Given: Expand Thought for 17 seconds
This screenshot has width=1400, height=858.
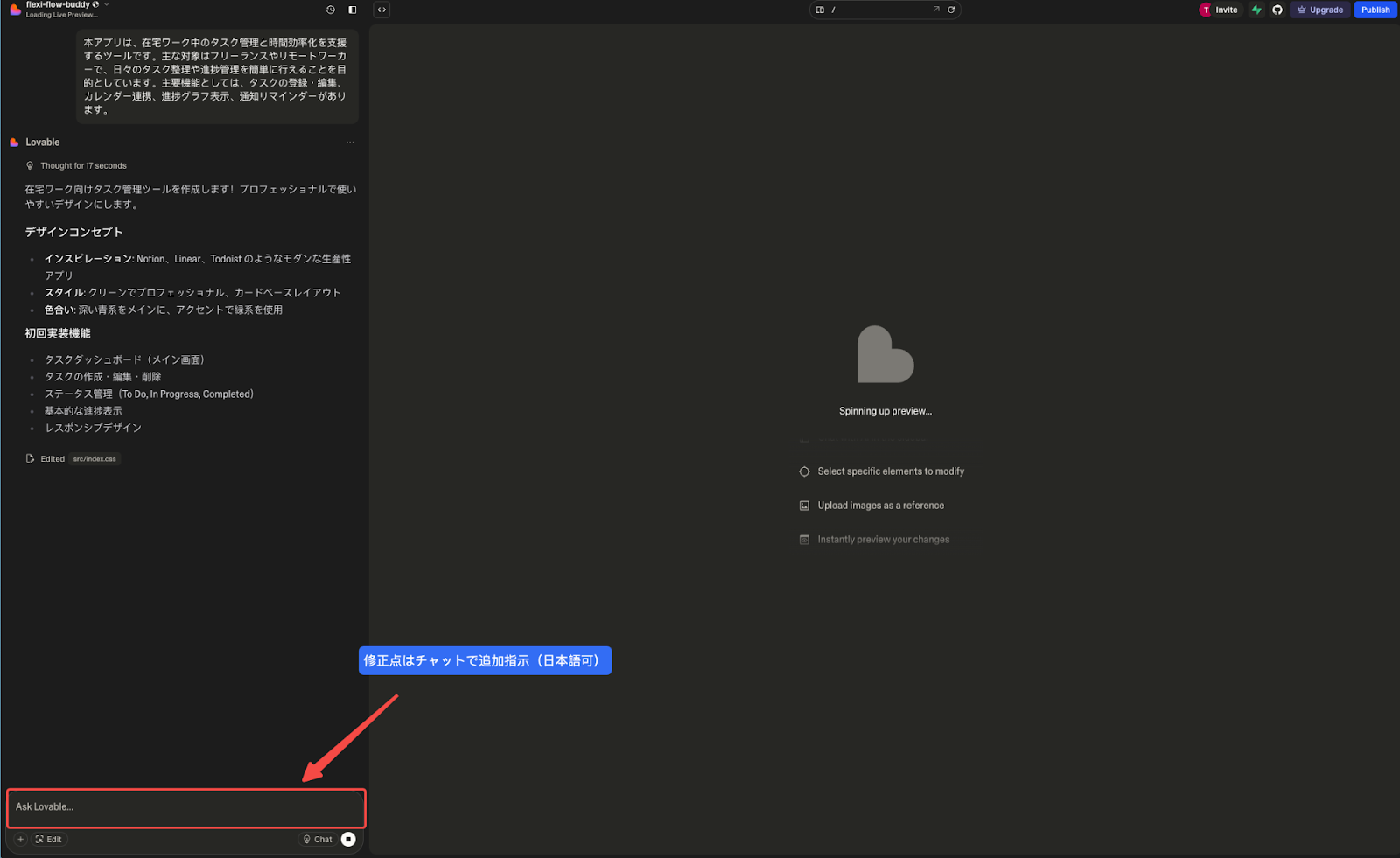Looking at the screenshot, I should 83,165.
